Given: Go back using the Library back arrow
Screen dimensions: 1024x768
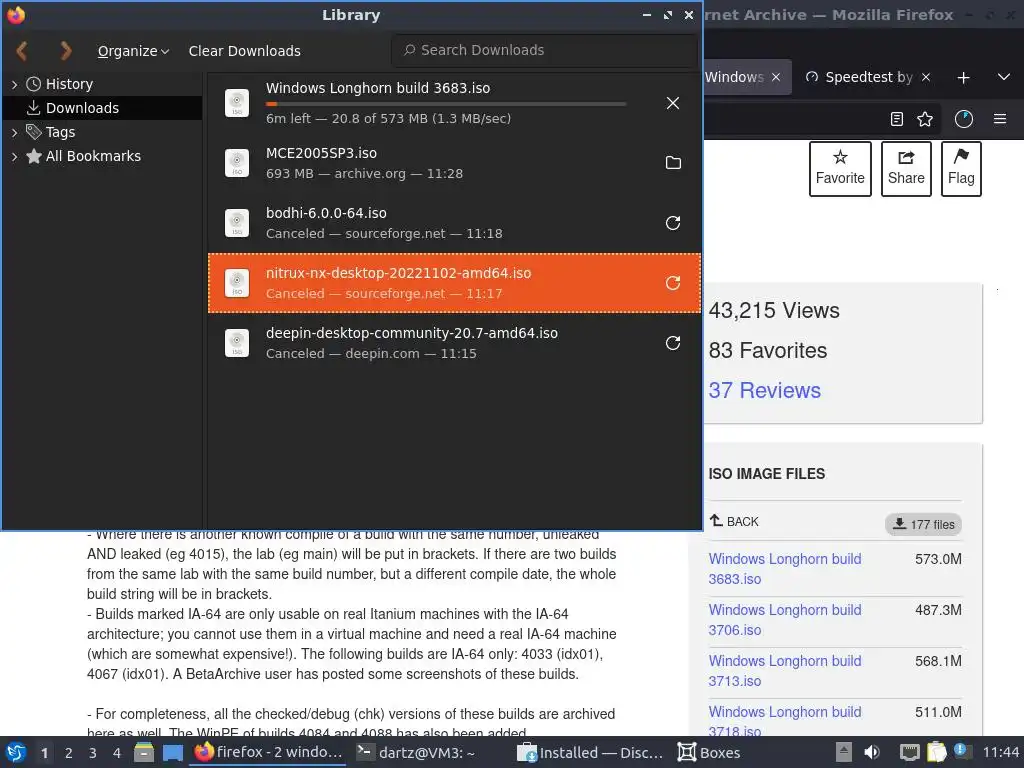Looking at the screenshot, I should coord(22,50).
